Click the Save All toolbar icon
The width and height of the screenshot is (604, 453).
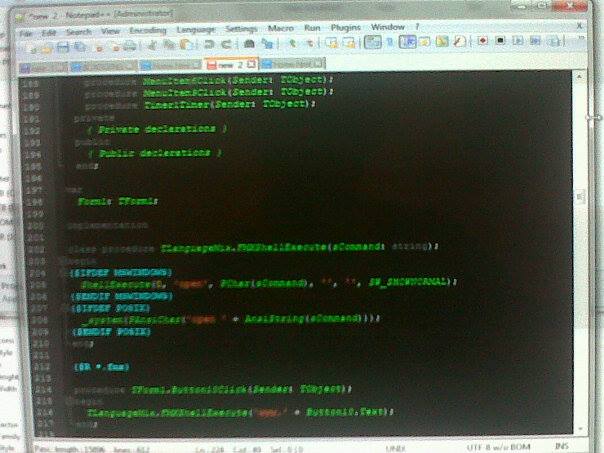[x=80, y=47]
